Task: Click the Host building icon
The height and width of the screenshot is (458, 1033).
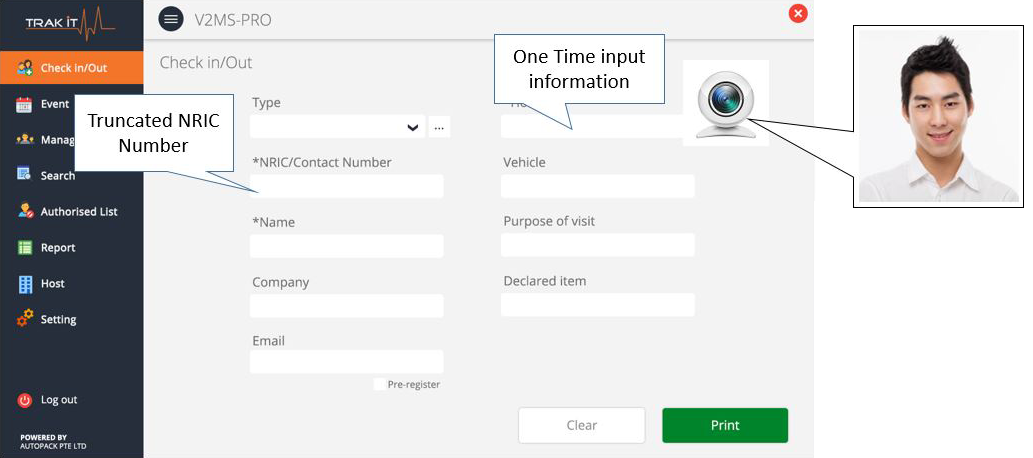Action: [25, 284]
